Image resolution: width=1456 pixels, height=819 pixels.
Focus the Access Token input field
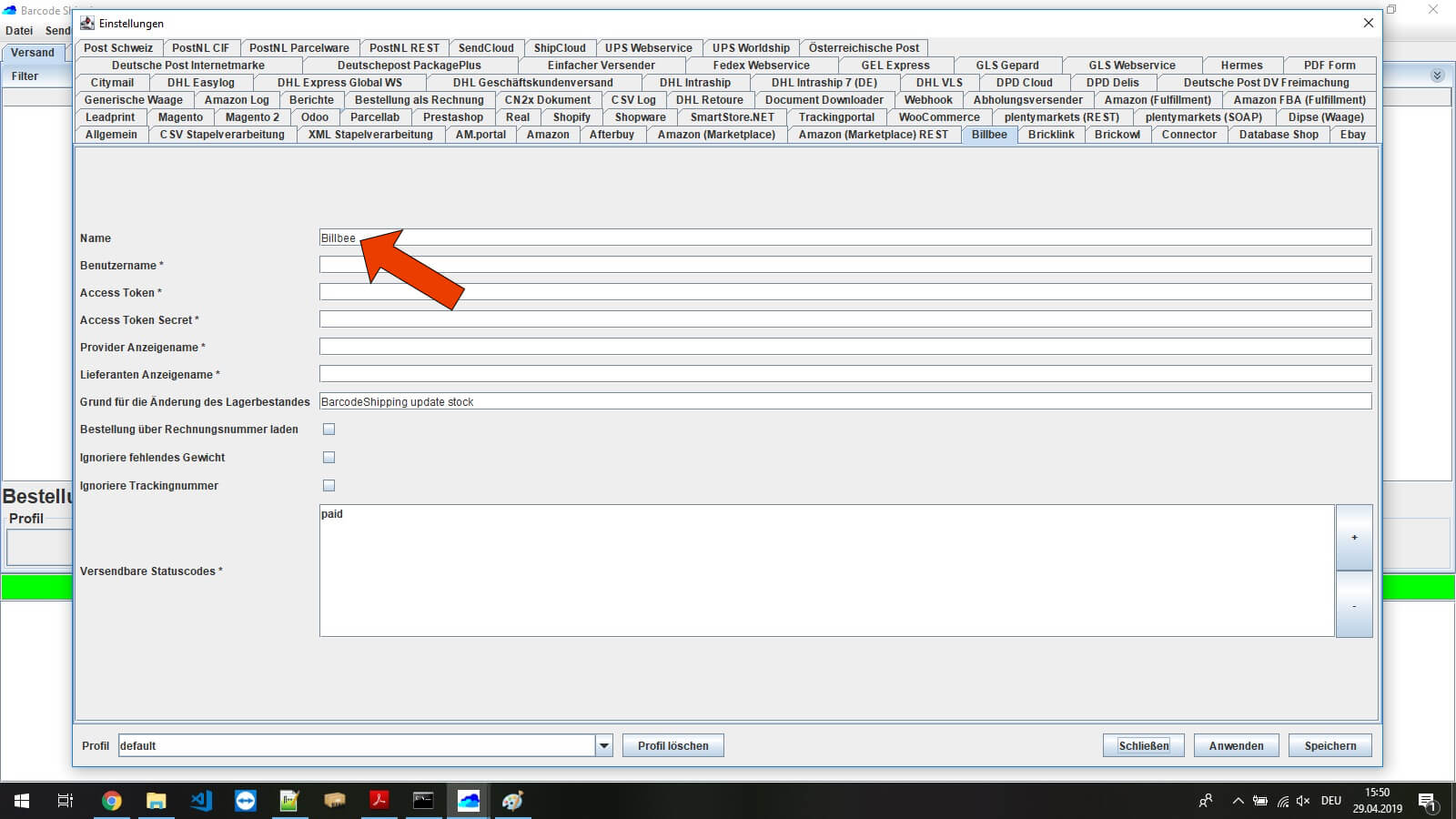pos(845,292)
